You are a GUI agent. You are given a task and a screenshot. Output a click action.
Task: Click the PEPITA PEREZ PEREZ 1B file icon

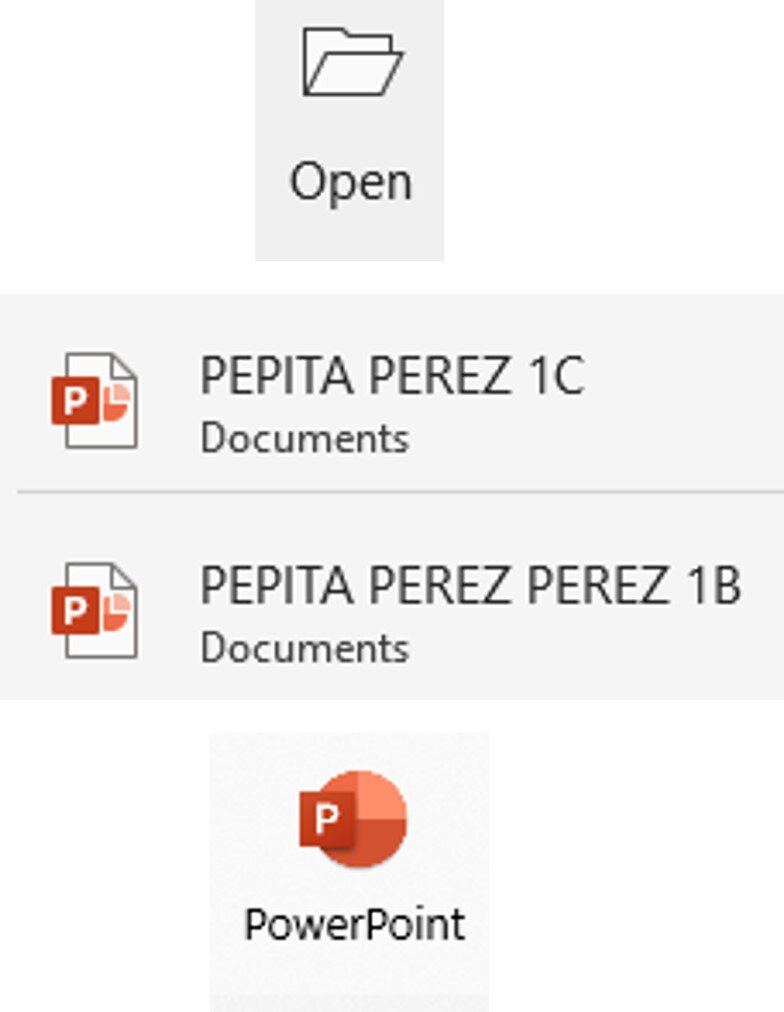point(95,610)
